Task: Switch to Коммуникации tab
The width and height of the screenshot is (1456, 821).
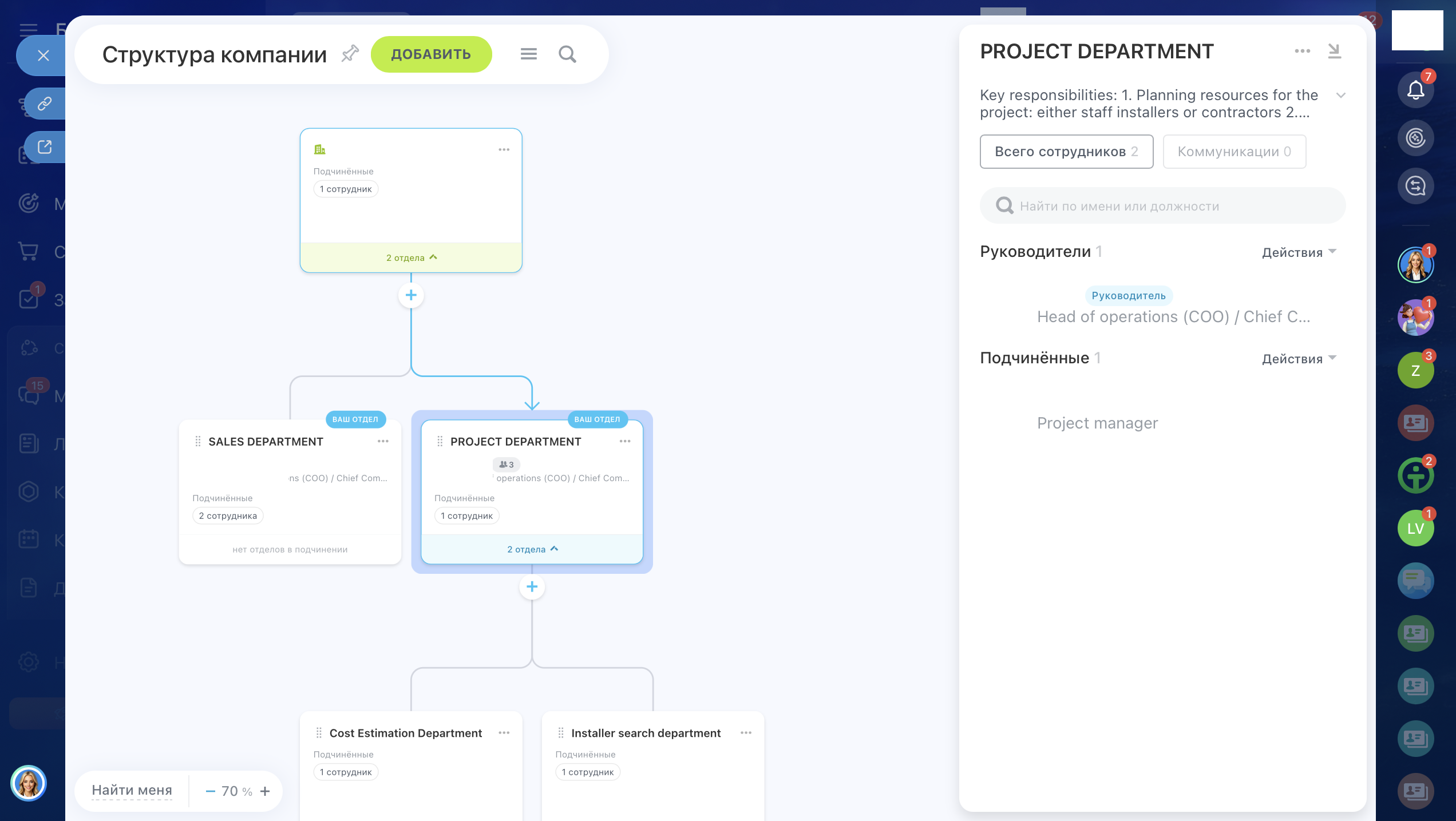Action: (1234, 152)
